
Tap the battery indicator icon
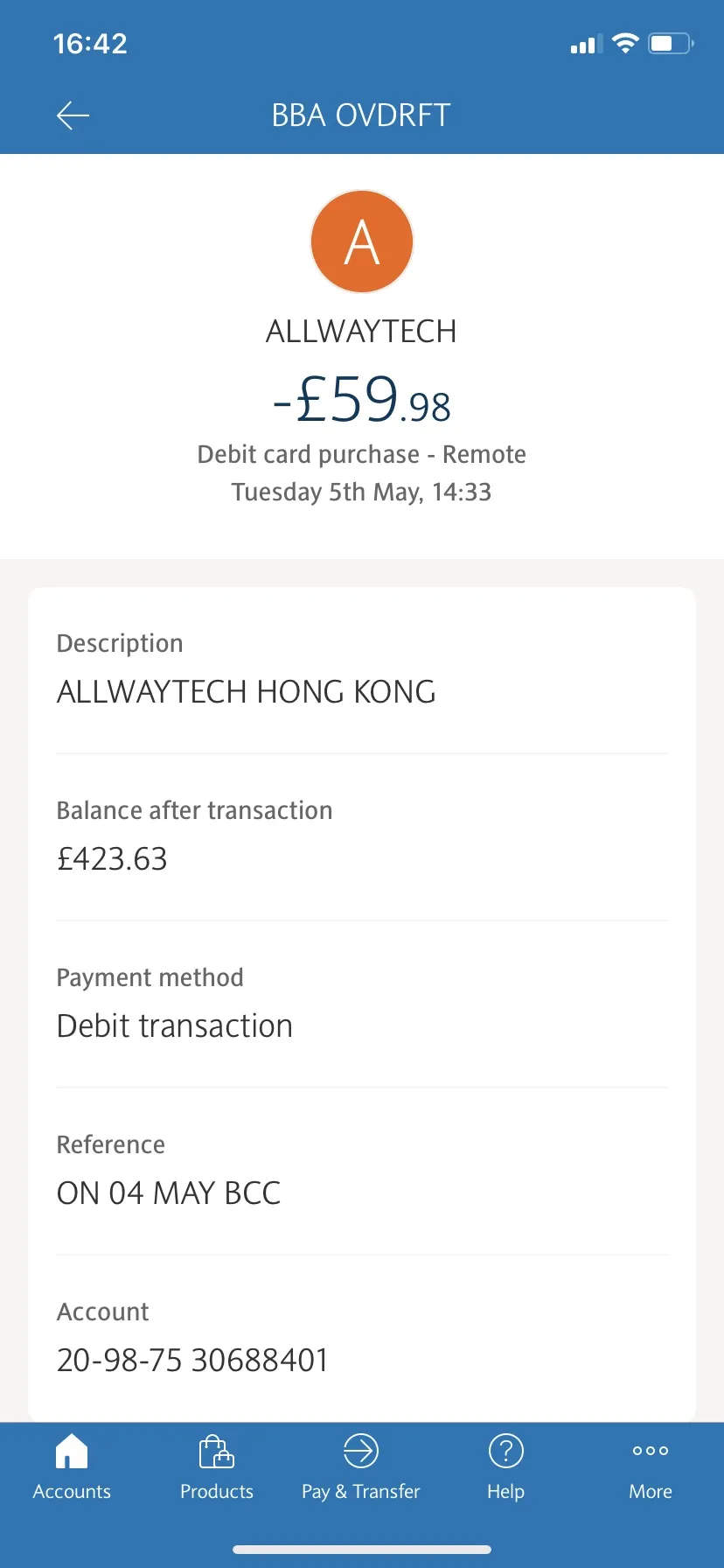671,43
